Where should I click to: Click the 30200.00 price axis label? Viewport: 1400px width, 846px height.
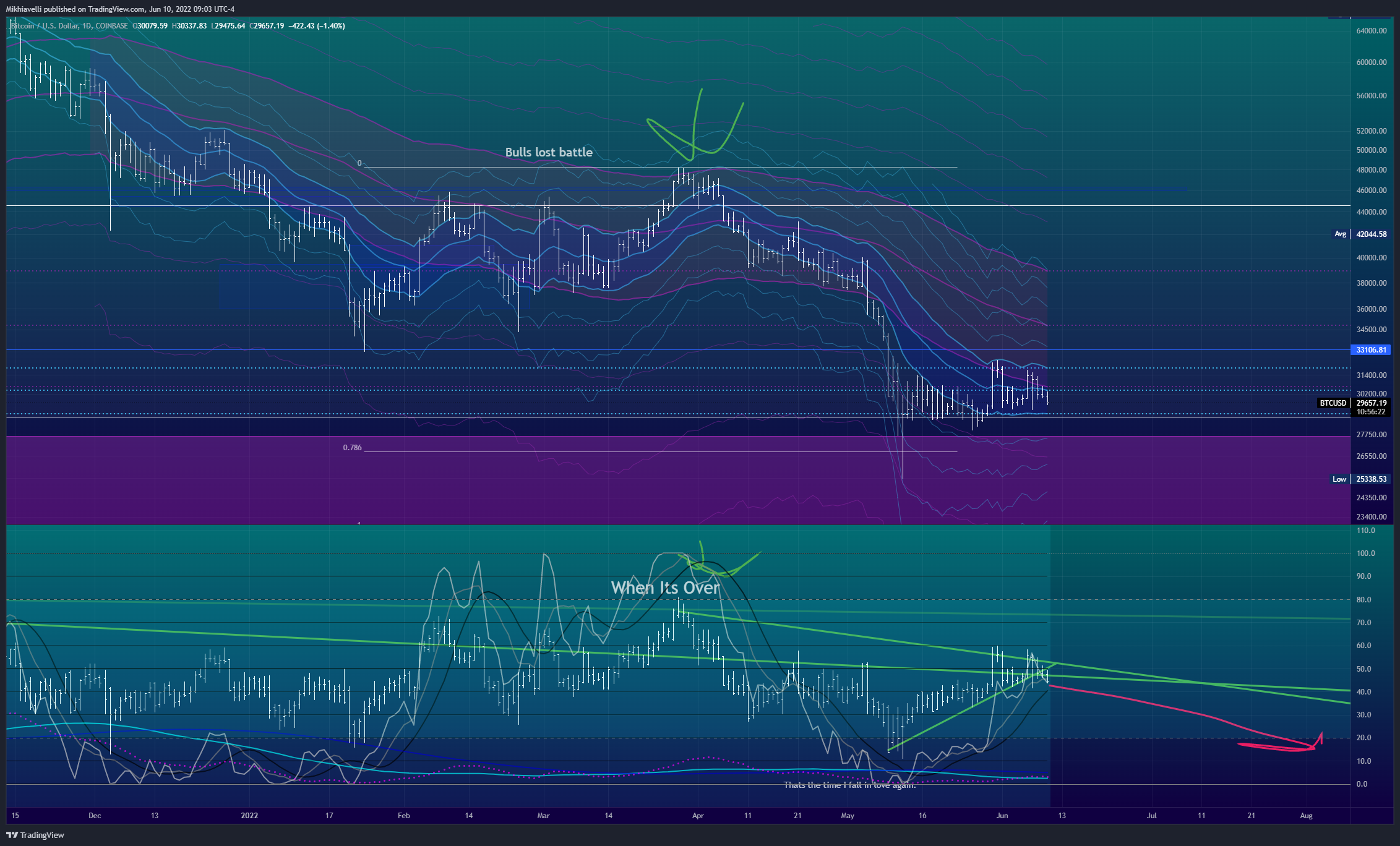pos(1371,394)
